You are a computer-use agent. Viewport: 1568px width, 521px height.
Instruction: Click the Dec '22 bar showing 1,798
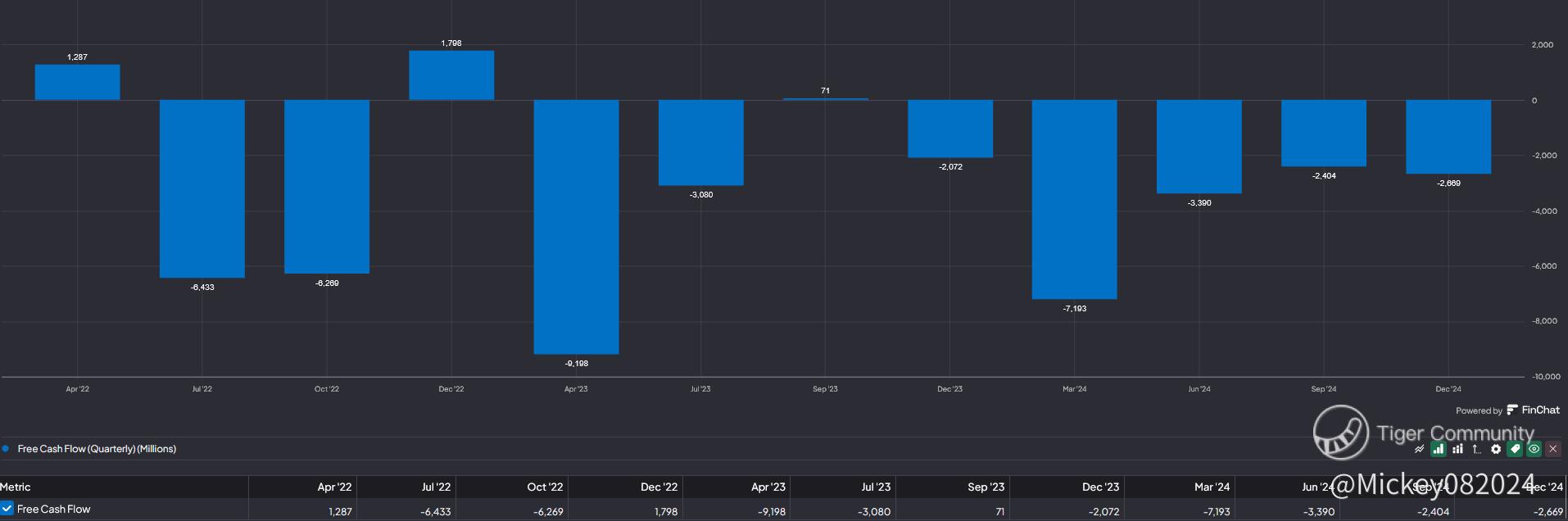451,75
